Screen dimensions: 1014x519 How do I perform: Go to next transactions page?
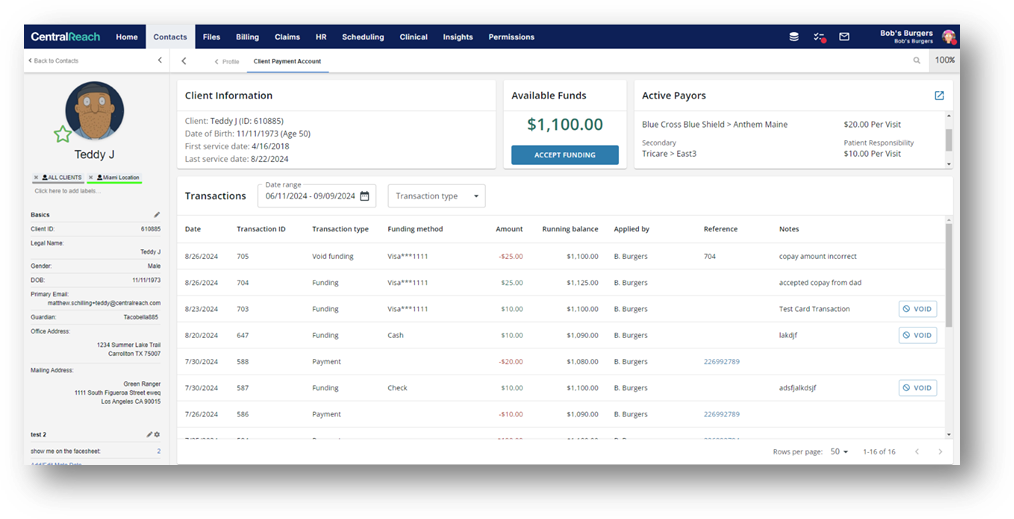(940, 452)
